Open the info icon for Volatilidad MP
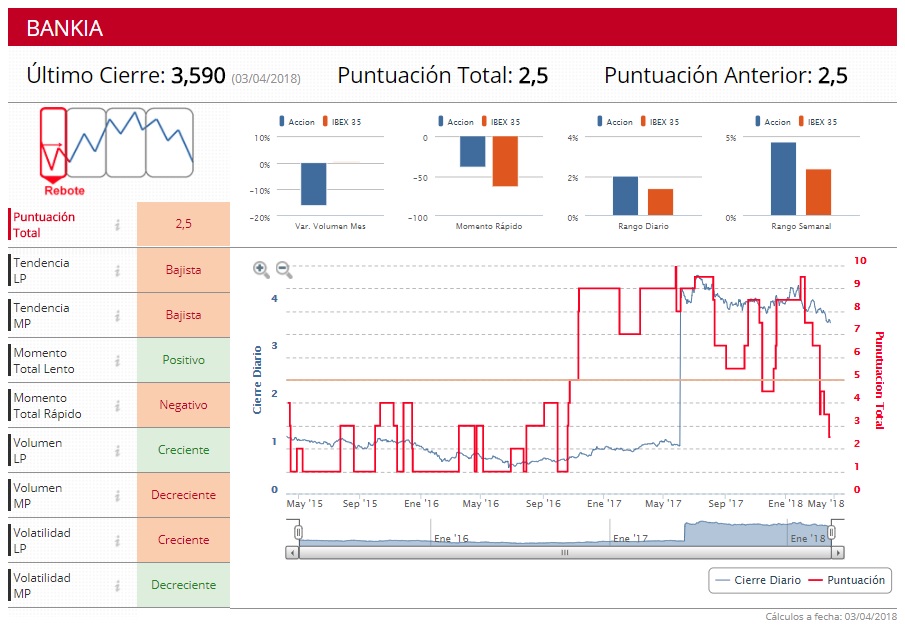 [x=117, y=585]
